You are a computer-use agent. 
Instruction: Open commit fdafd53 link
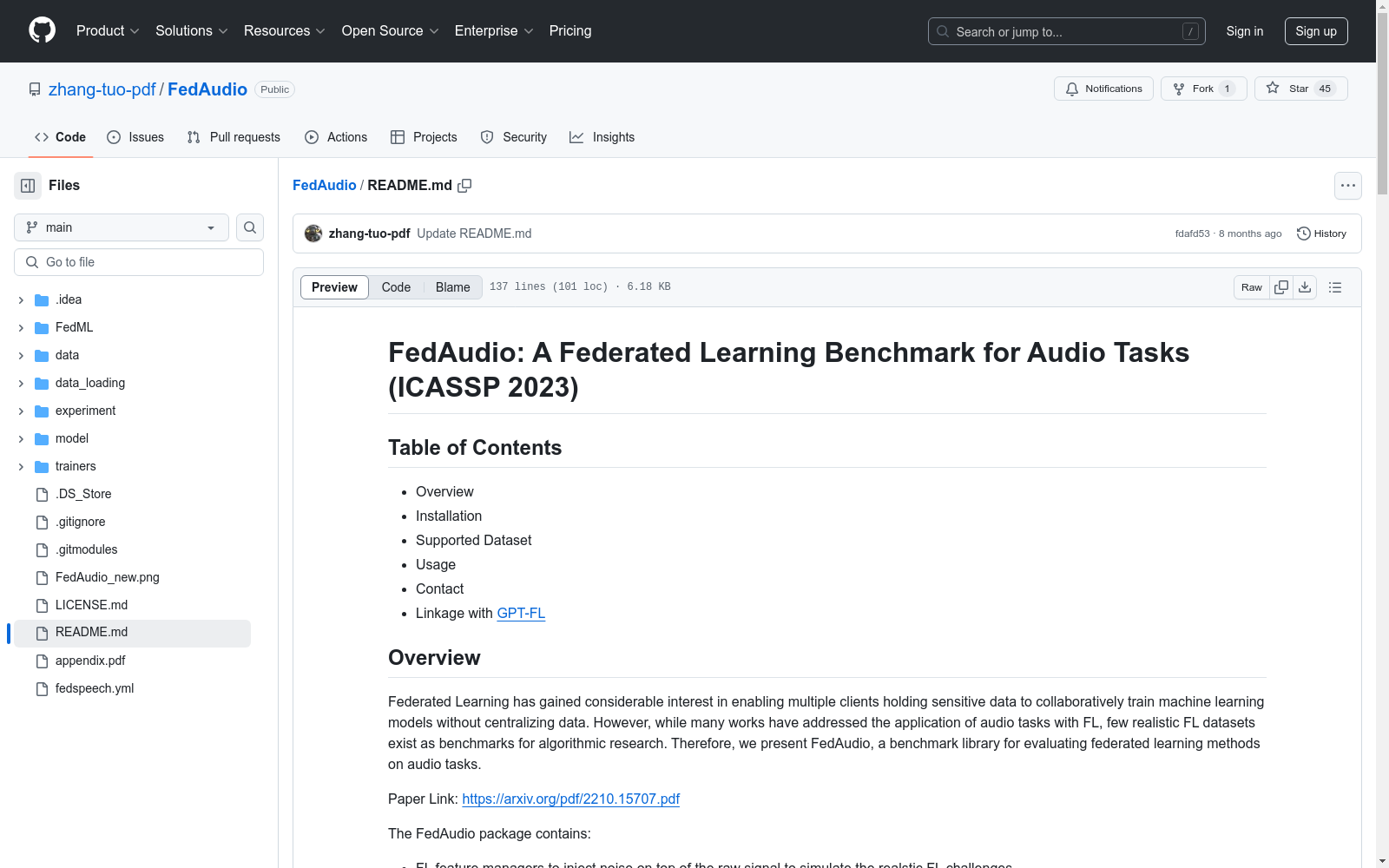[x=1192, y=233]
